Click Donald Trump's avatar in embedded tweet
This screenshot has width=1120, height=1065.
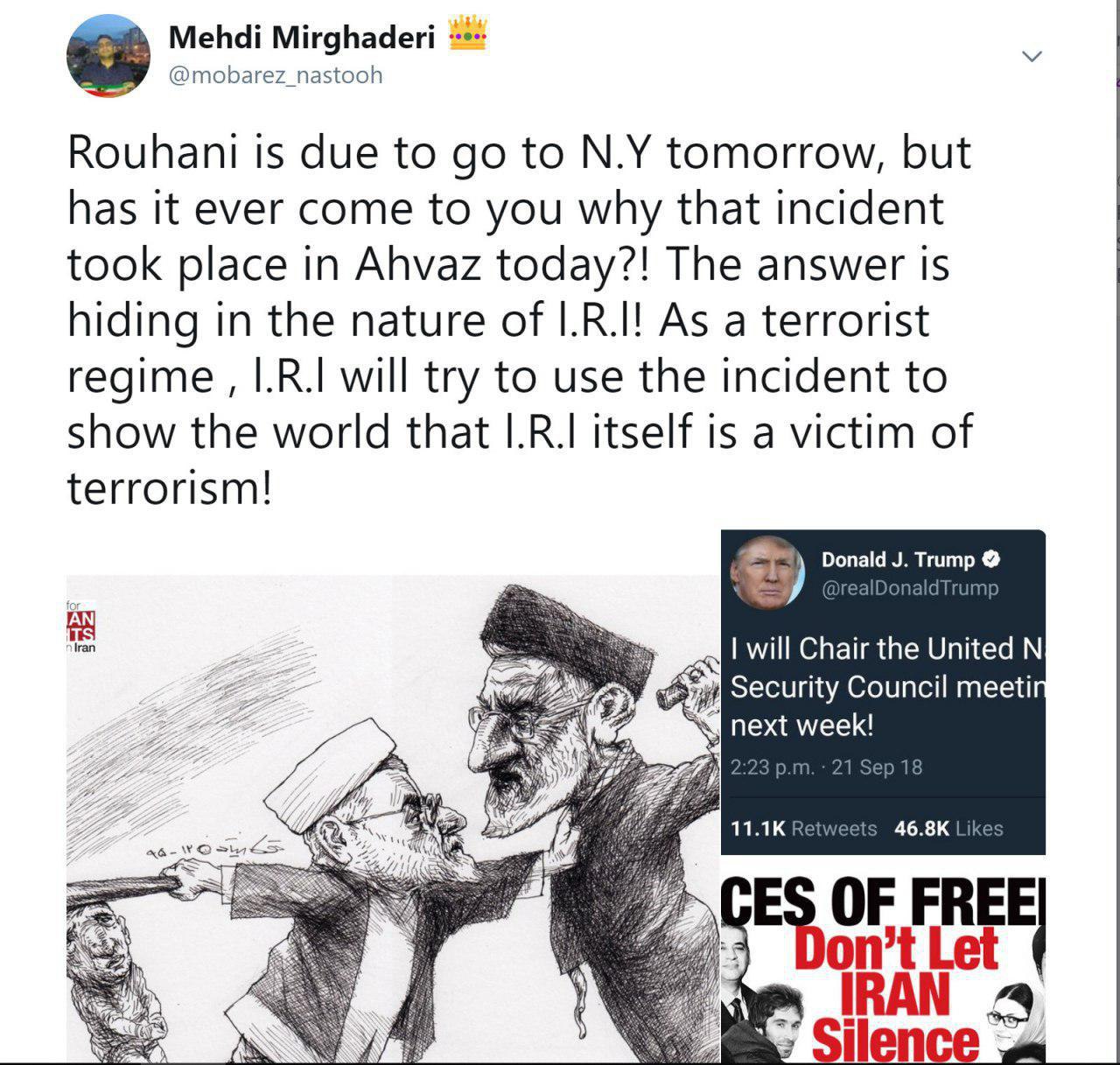click(768, 572)
